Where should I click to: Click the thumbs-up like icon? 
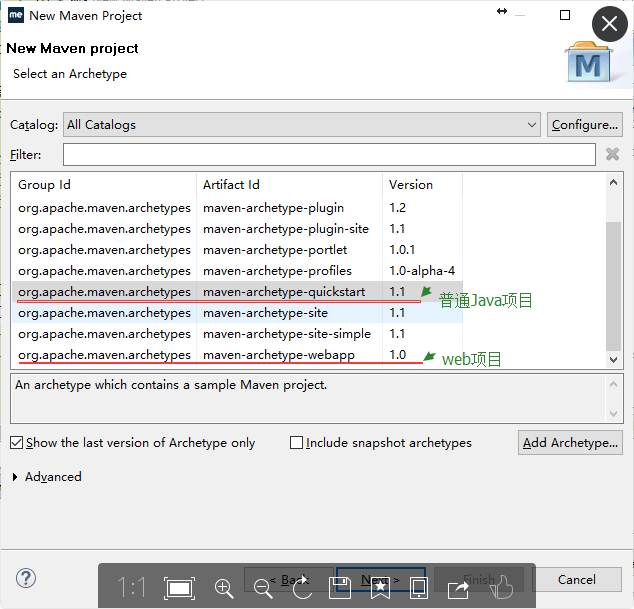tap(501, 587)
